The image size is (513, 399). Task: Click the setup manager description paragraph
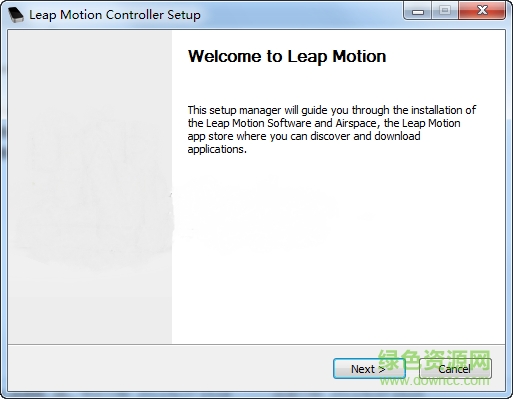pos(332,130)
